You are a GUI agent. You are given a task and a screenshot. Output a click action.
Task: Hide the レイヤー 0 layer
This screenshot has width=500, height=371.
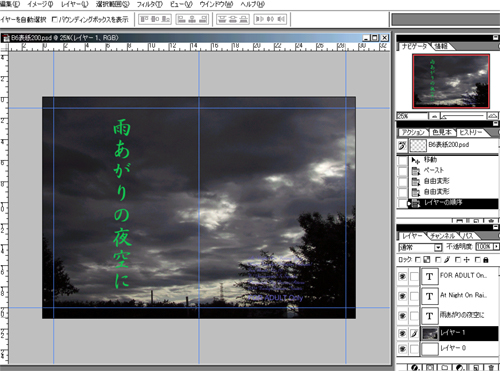pos(403,349)
